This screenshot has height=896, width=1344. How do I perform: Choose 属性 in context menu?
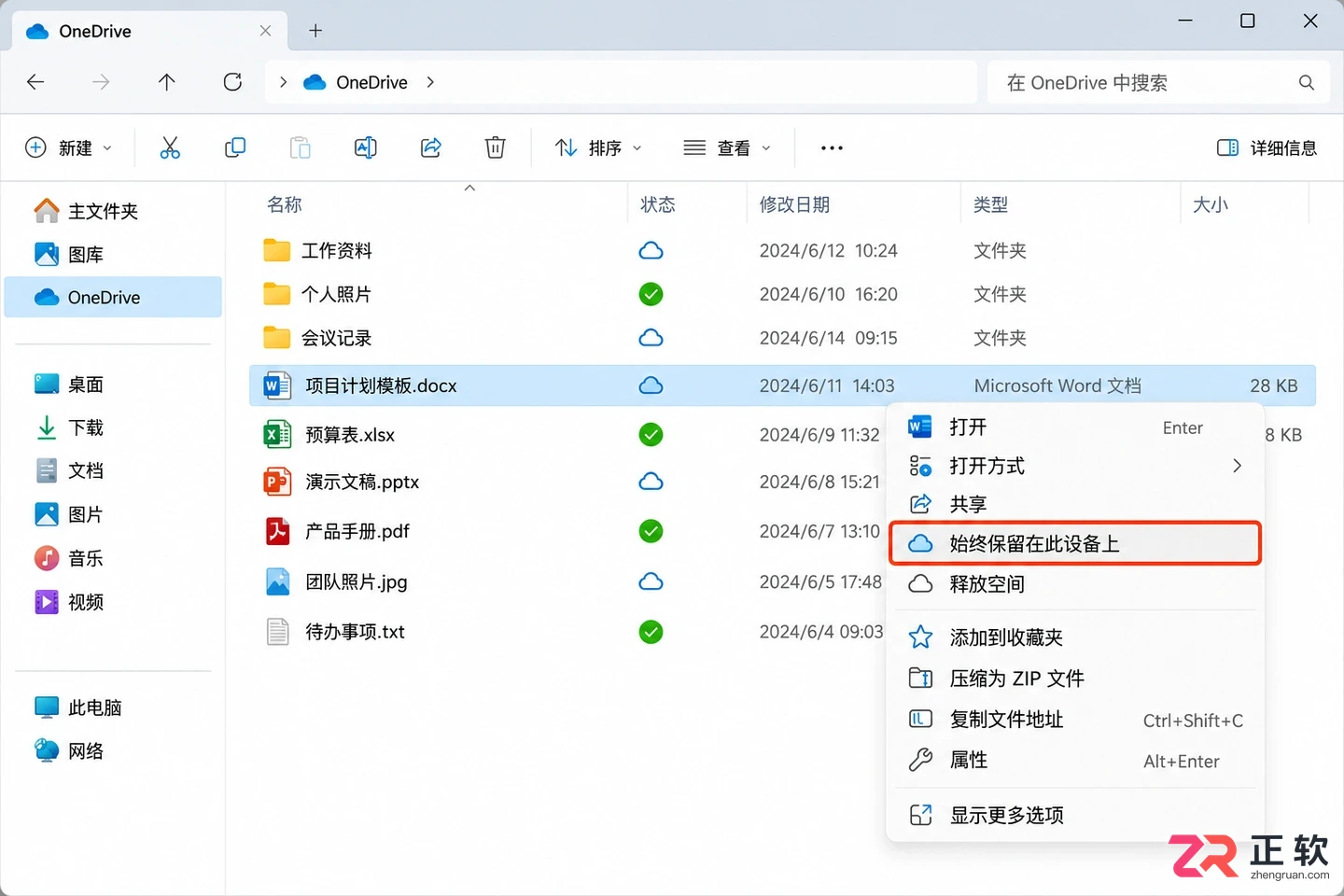(1074, 761)
